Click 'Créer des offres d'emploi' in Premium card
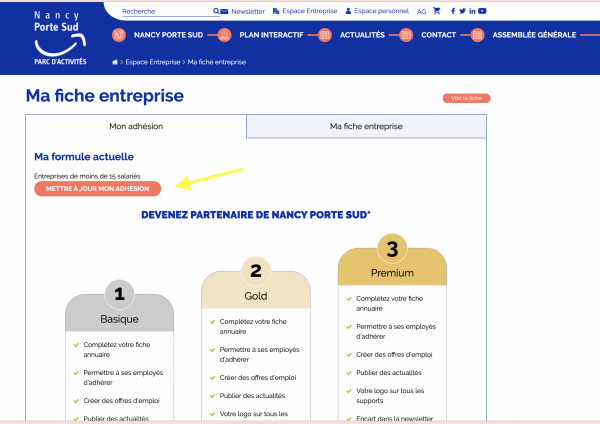The image size is (600, 424). [394, 355]
